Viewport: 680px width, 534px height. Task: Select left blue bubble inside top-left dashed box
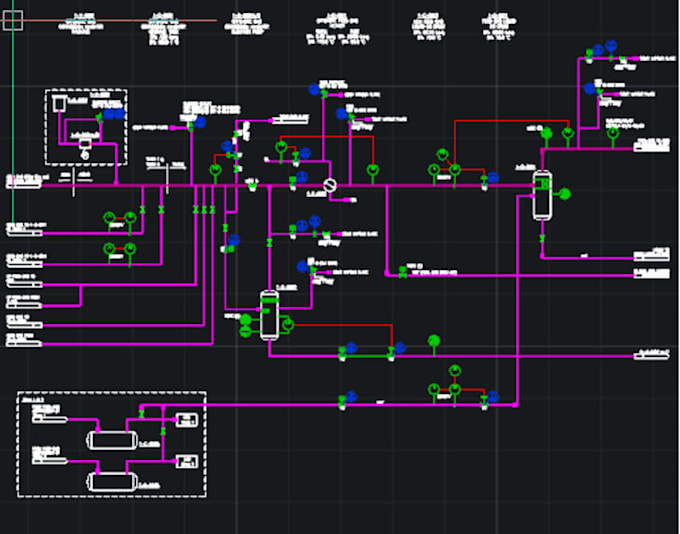pos(108,114)
